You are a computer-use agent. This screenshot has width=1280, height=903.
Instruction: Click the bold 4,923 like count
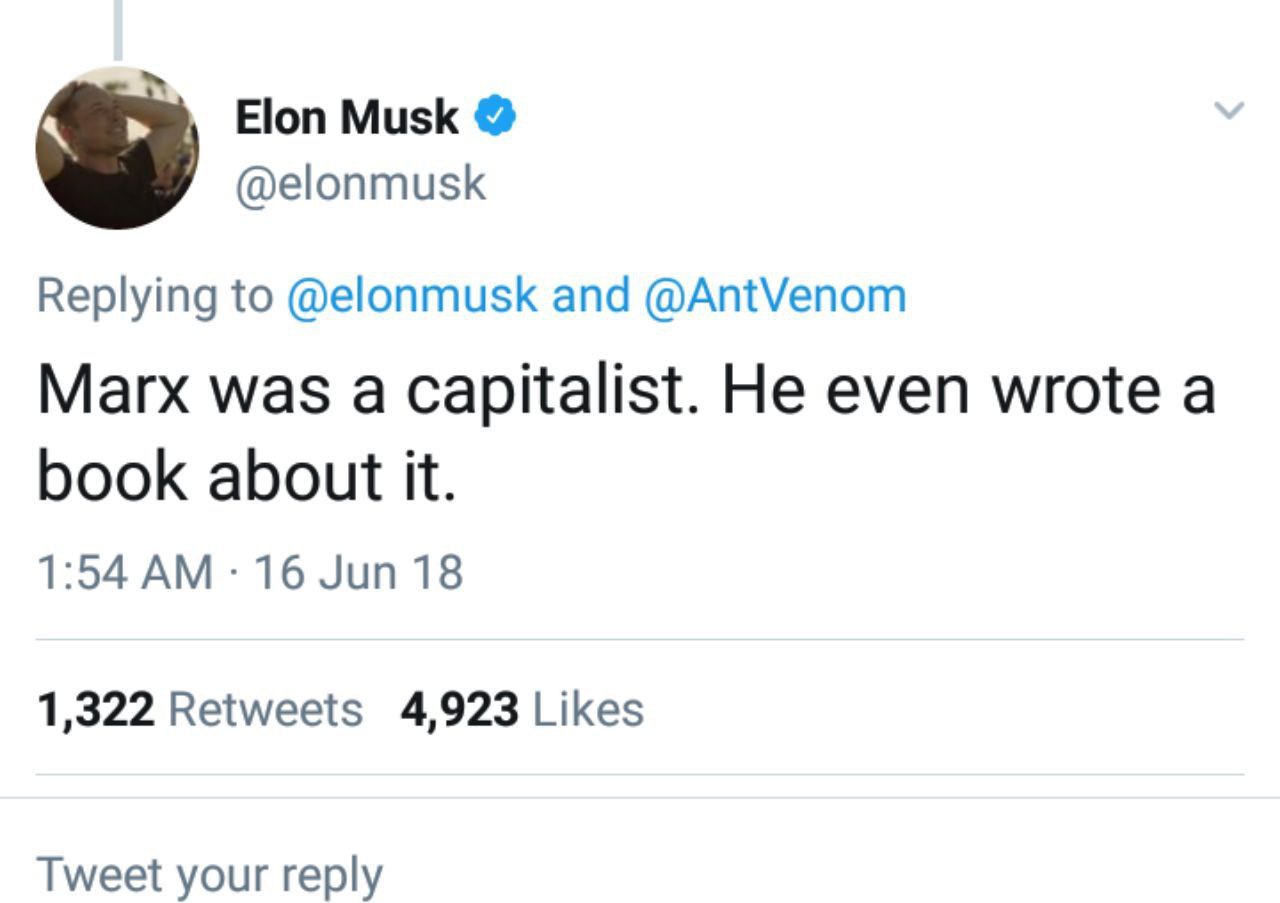pyautogui.click(x=459, y=710)
